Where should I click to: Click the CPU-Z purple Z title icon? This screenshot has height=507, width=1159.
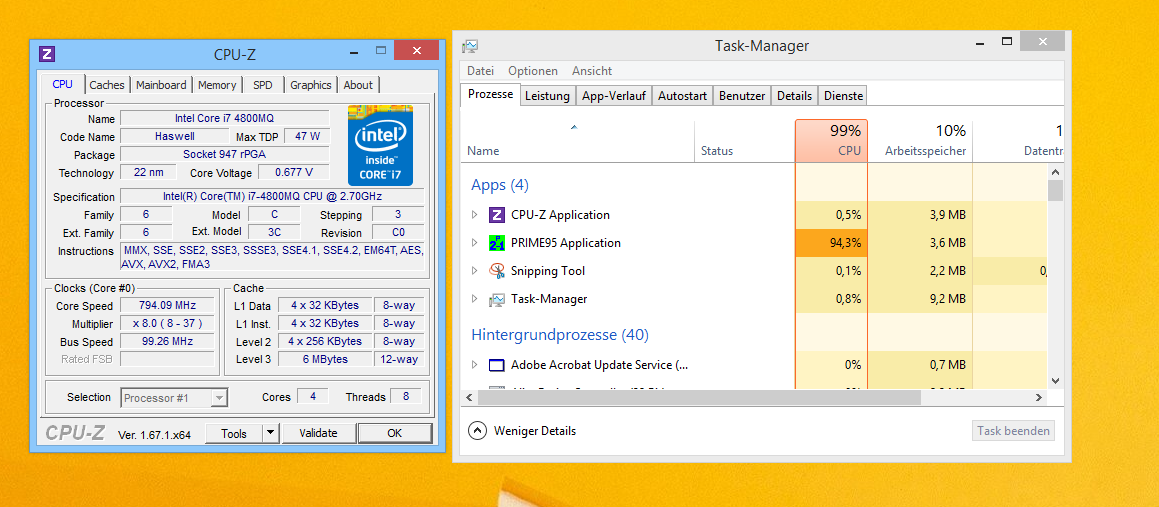tap(47, 54)
